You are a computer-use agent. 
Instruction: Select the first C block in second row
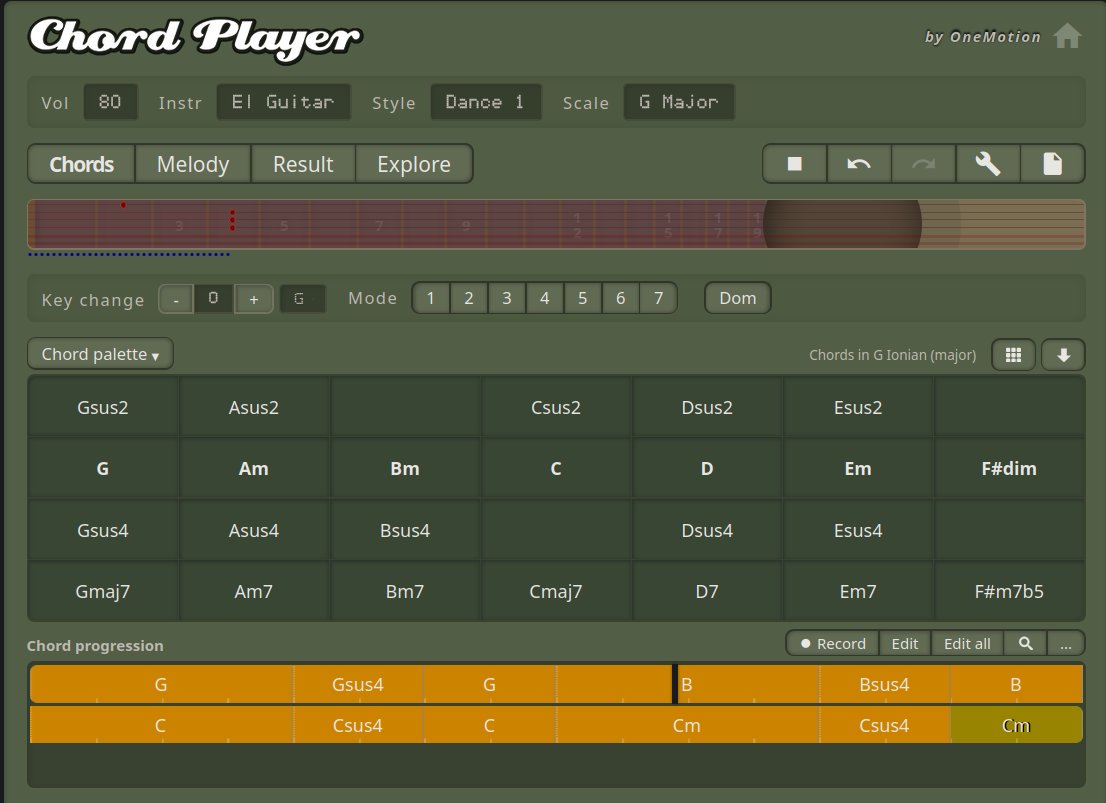pos(161,725)
